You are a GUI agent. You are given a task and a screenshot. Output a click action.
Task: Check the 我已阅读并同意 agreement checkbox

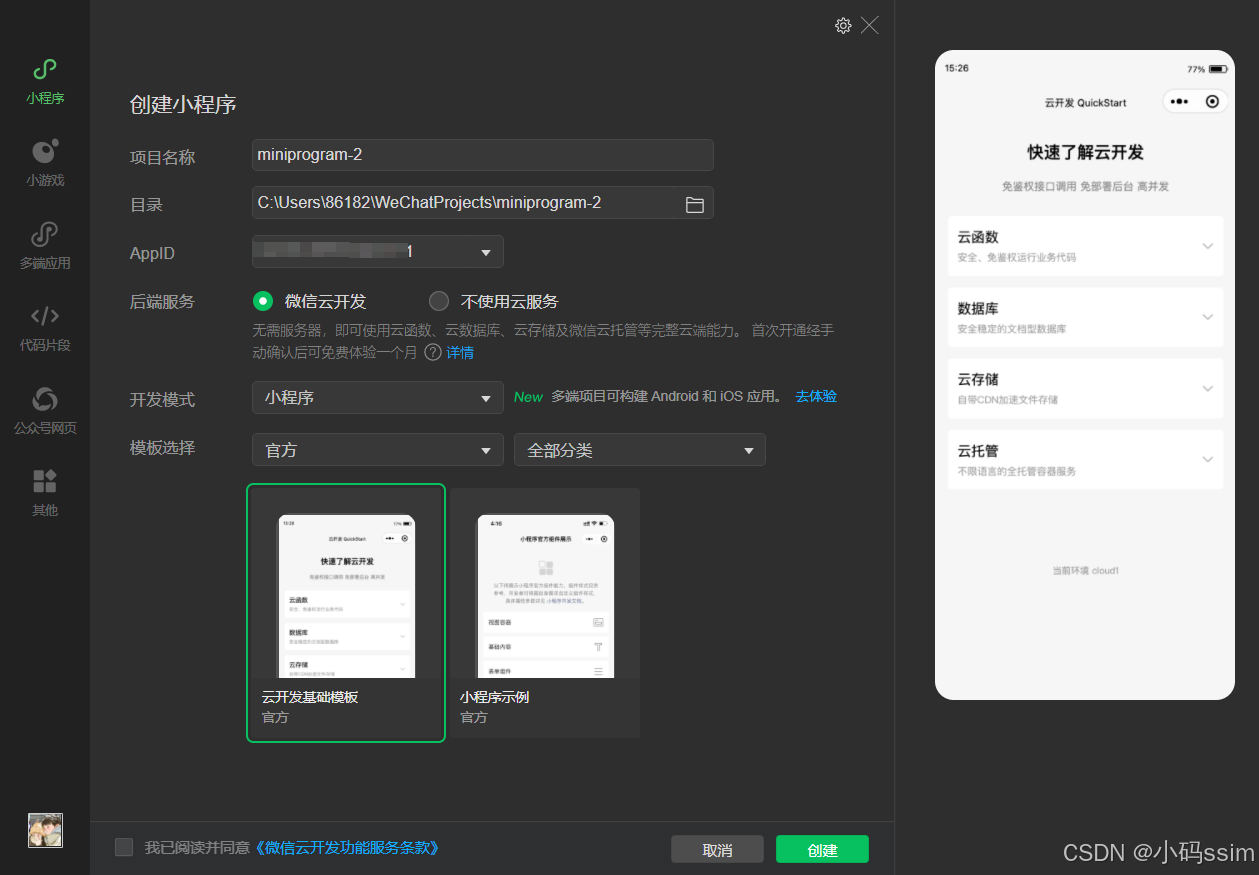click(x=124, y=848)
